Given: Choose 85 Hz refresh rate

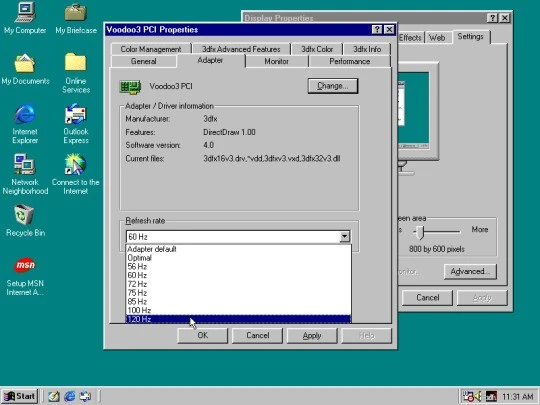Looking at the screenshot, I should [238, 302].
